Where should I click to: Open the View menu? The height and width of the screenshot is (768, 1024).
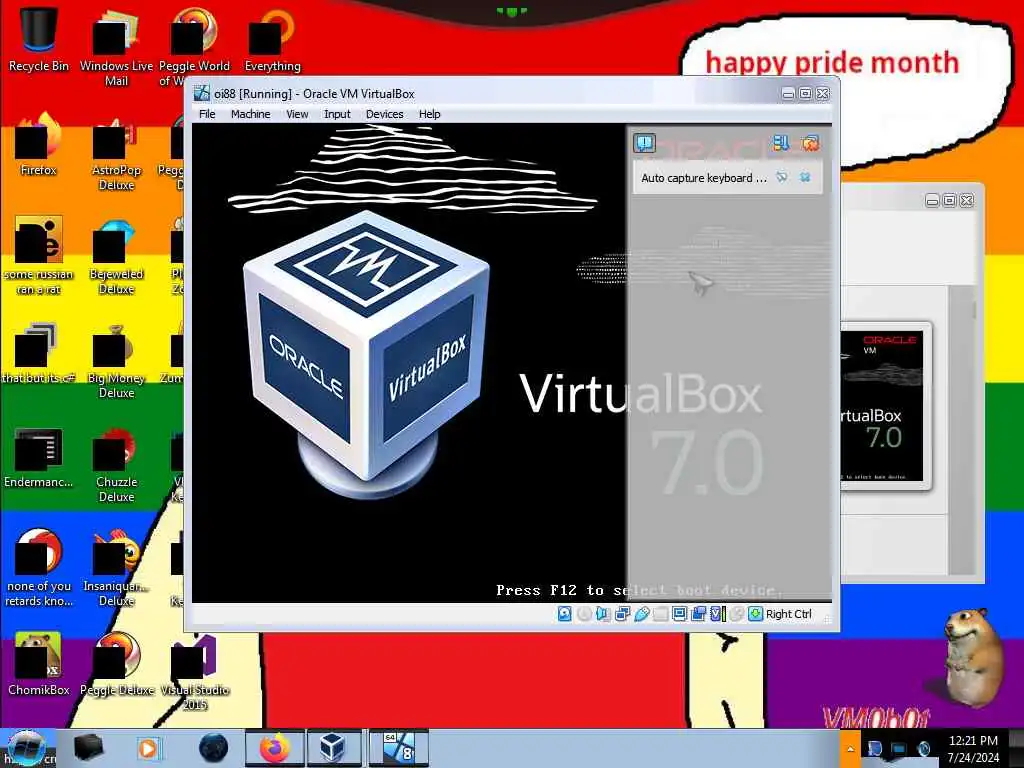click(x=297, y=114)
